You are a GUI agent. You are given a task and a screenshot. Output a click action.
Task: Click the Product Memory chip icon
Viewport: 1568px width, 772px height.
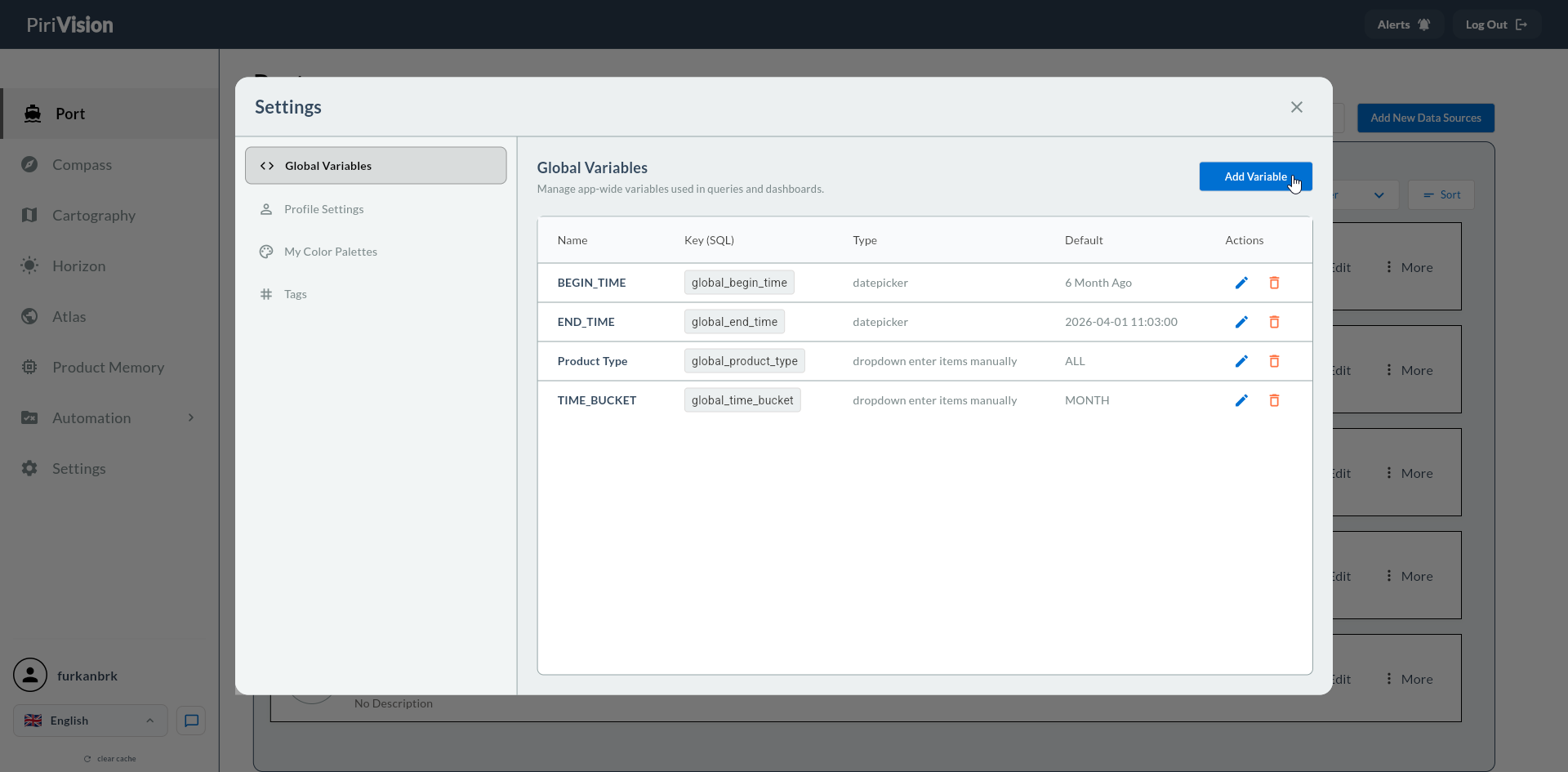(x=29, y=367)
